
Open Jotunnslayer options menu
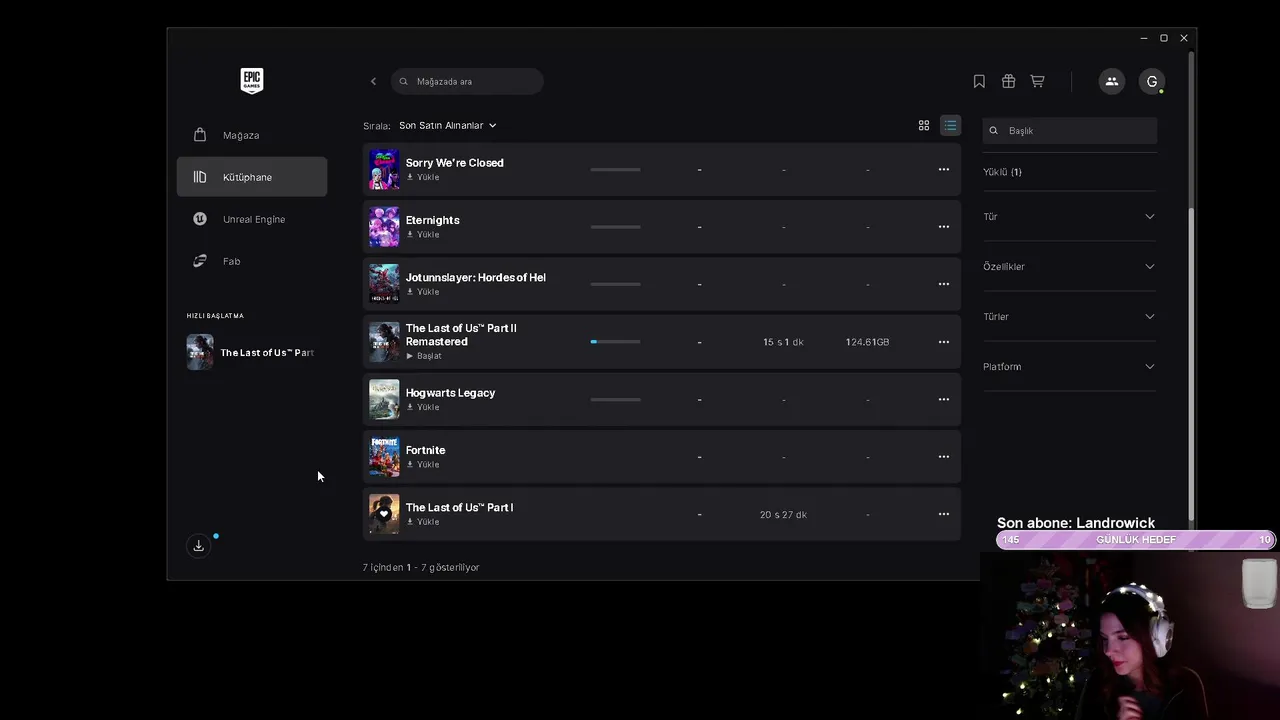[943, 284]
